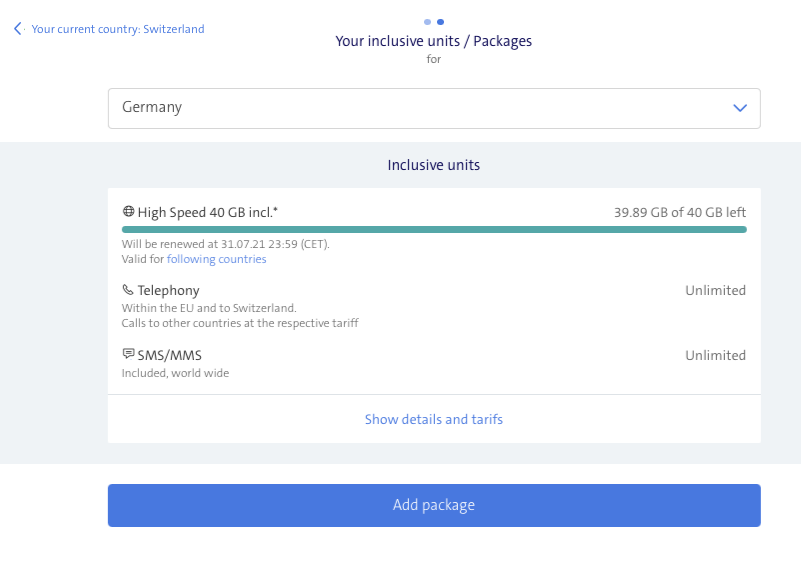This screenshot has height=575, width=801.
Task: Select the Telephony row label
Action: (168, 291)
